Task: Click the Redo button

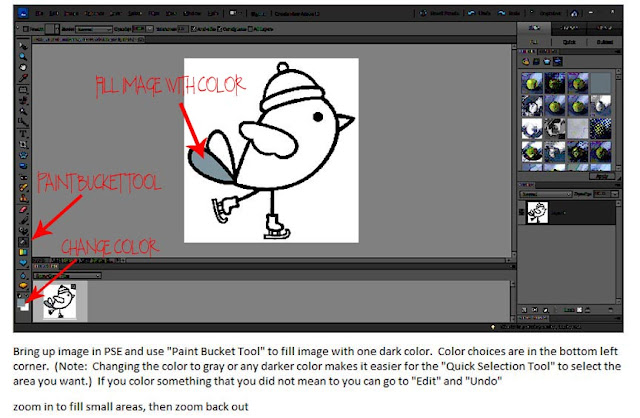Action: tap(509, 13)
